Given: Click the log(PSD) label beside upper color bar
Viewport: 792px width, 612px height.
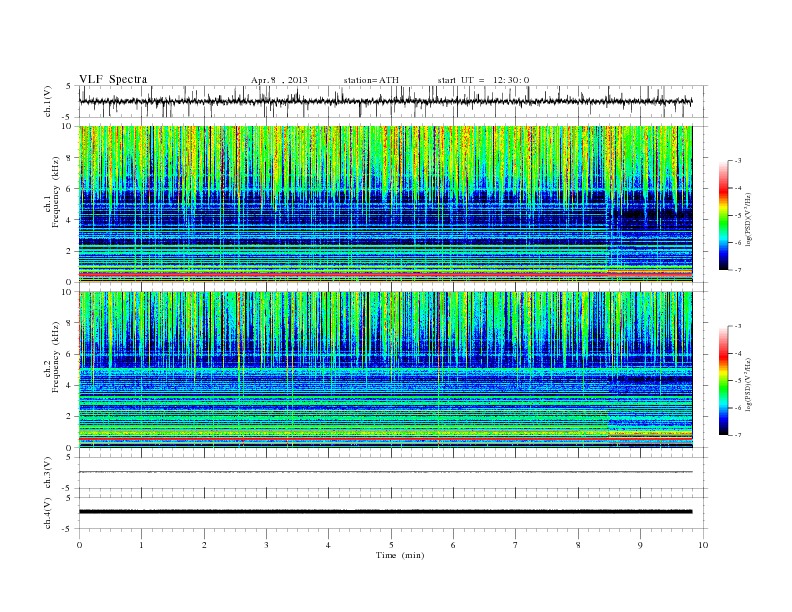Looking at the screenshot, I should point(749,219).
